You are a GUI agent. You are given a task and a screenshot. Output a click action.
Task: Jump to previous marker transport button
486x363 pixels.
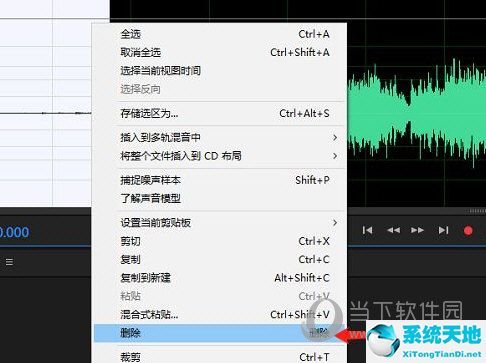(367, 230)
